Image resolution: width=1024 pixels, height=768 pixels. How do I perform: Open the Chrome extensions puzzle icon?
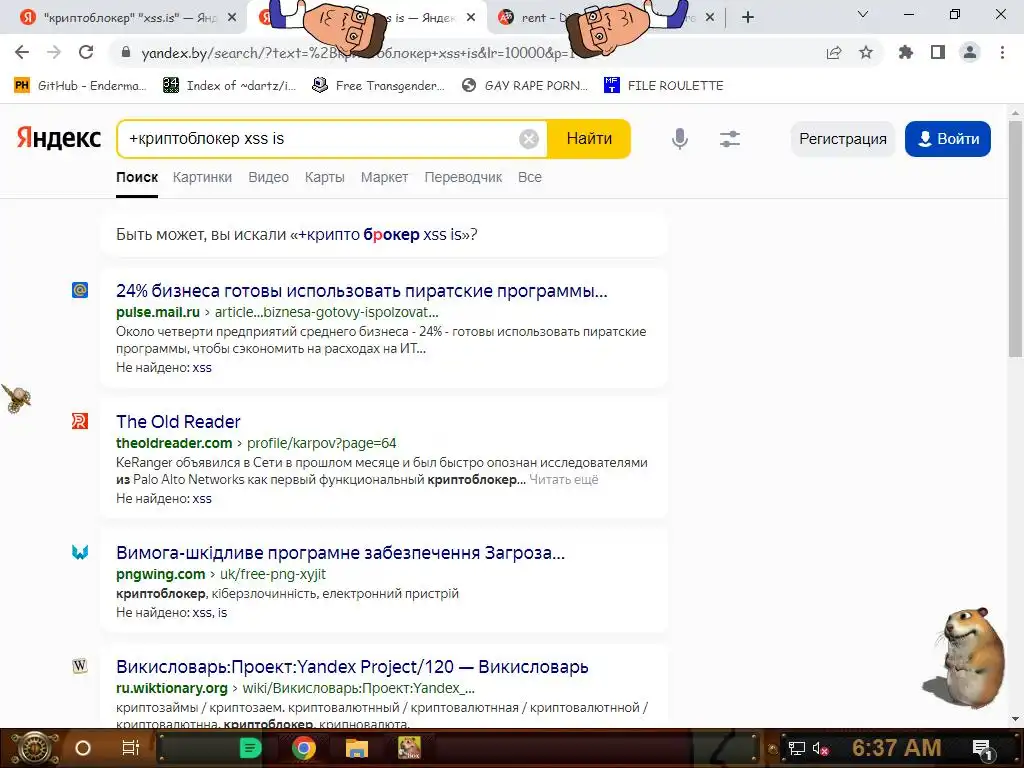click(906, 52)
